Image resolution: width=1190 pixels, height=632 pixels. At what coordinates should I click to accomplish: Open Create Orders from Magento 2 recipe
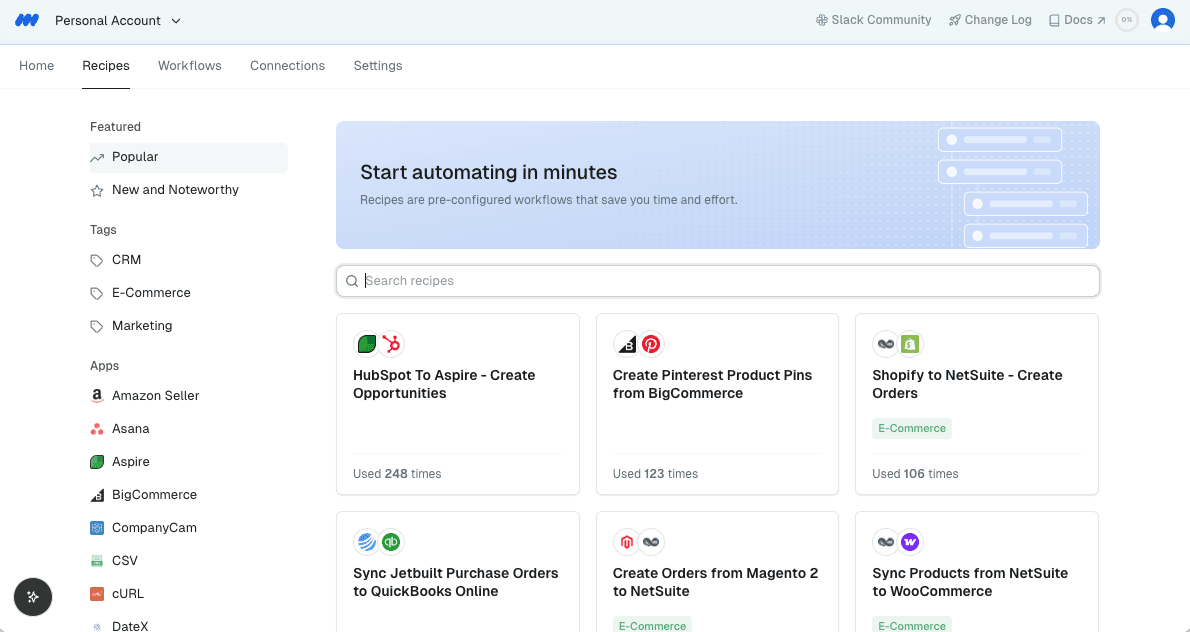[x=715, y=582]
